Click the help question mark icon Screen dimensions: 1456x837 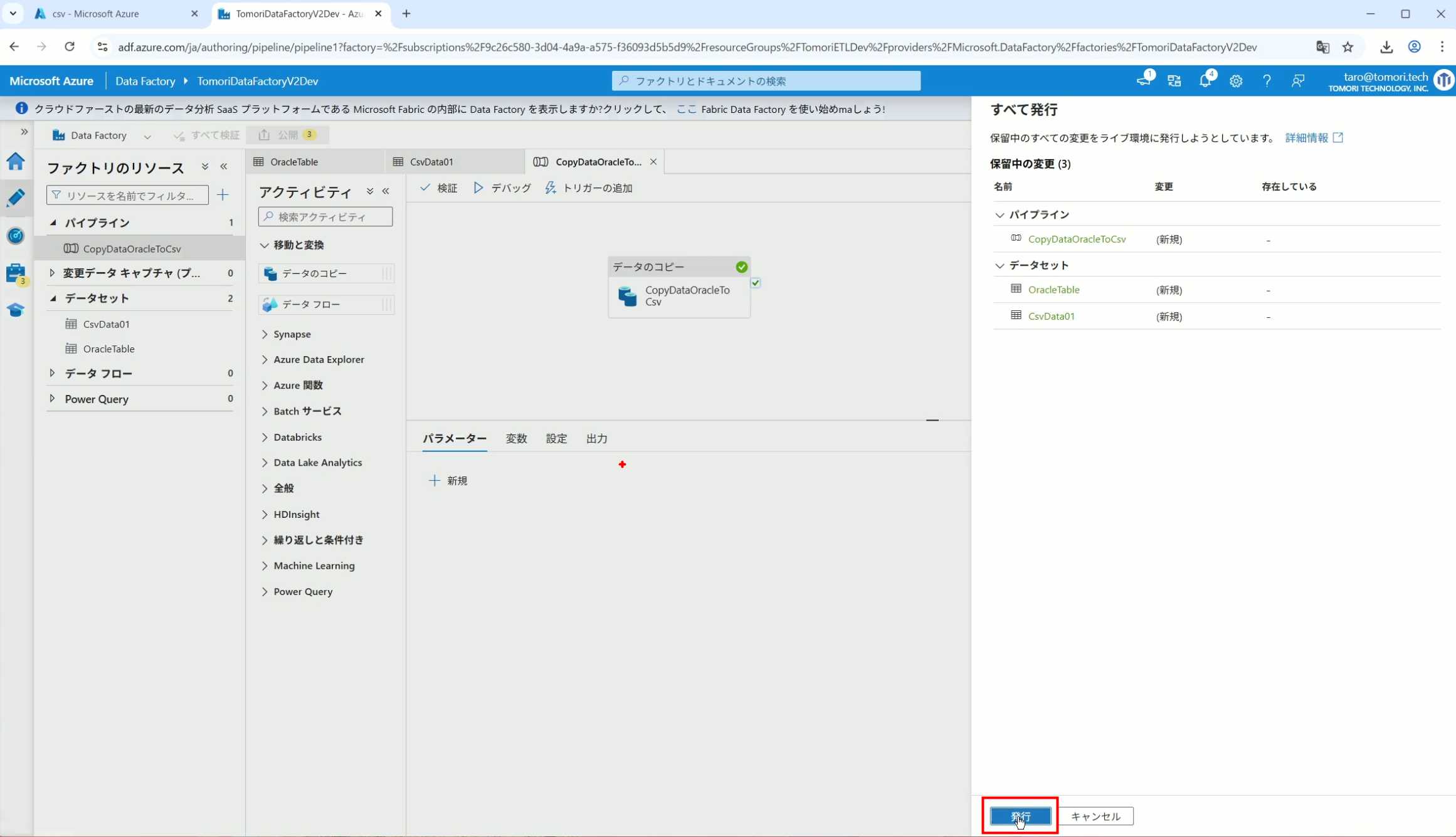click(1267, 81)
